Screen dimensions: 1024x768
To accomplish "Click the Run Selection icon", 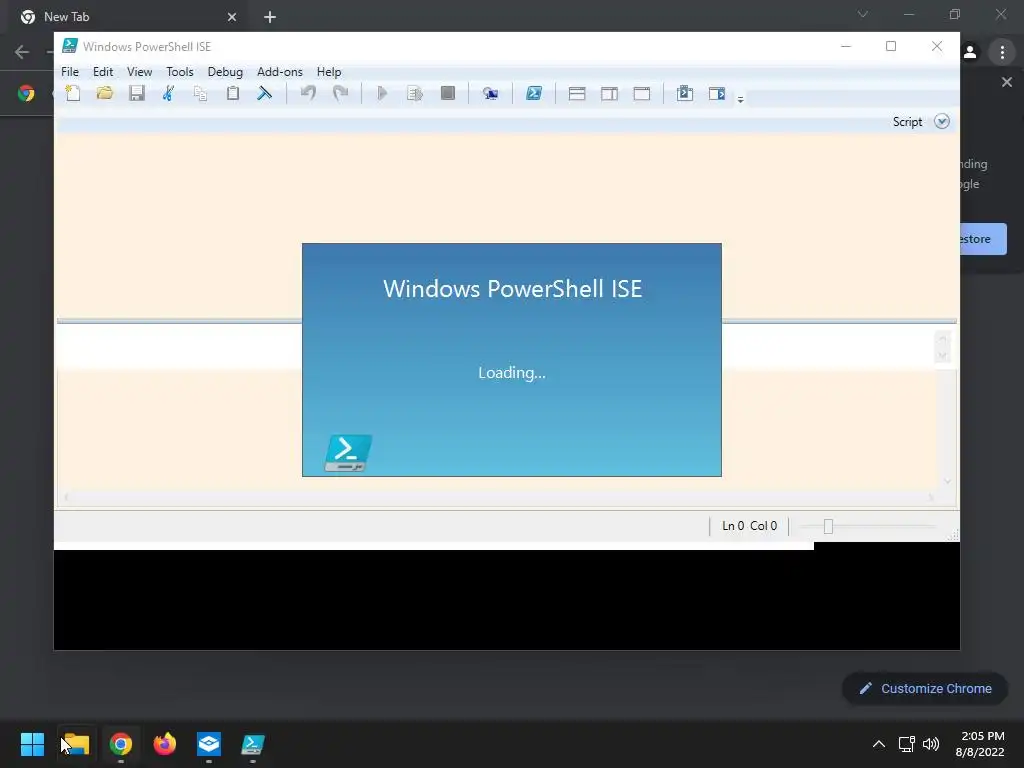I will pos(415,93).
